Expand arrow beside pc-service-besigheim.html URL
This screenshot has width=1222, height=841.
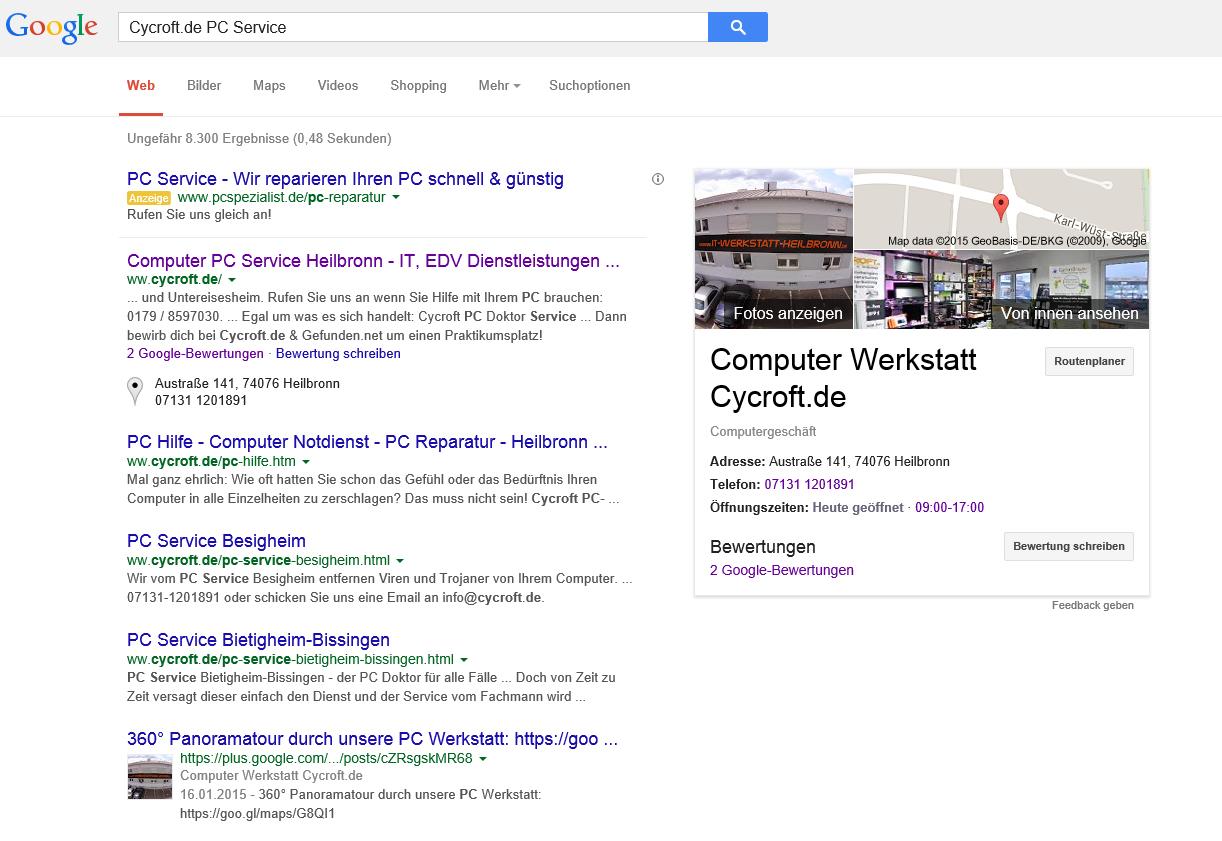point(400,561)
